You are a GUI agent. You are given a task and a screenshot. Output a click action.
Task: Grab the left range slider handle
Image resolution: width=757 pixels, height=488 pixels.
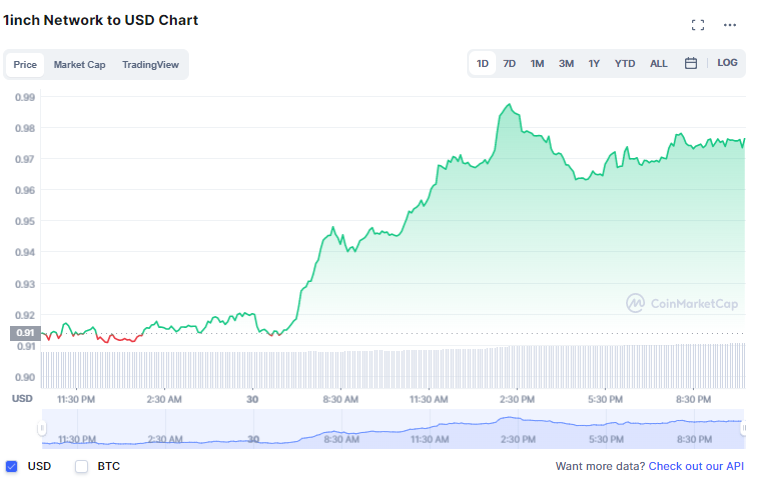click(x=42, y=428)
